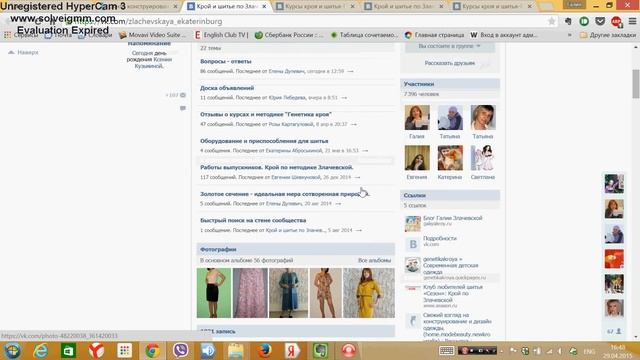Open Главная страница bookmark
The image size is (640, 360).
[x=435, y=35]
